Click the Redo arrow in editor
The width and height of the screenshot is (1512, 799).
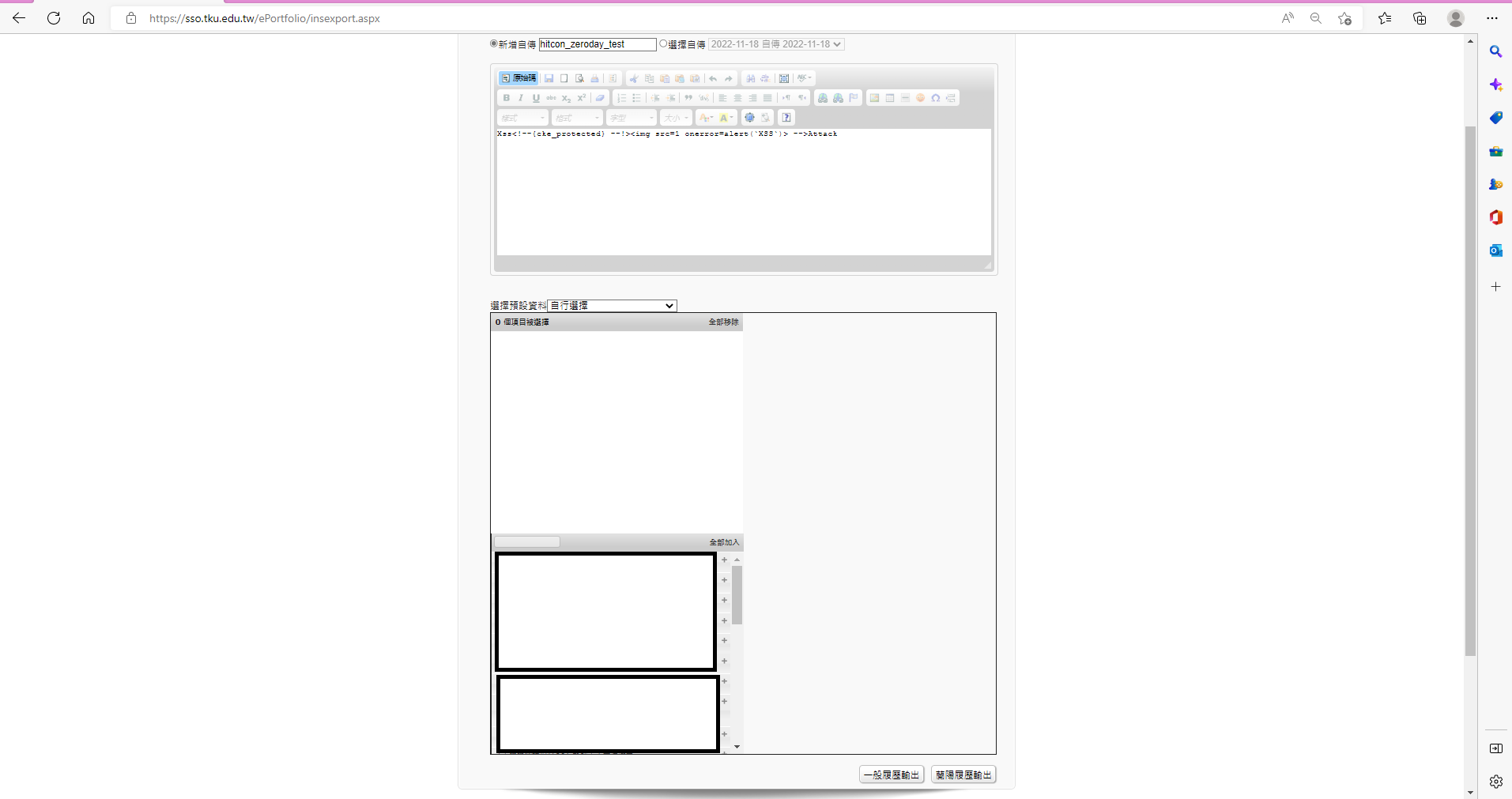729,78
